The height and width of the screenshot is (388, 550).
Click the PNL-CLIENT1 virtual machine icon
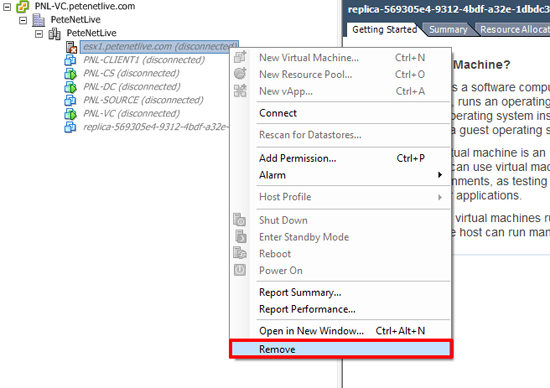point(70,60)
